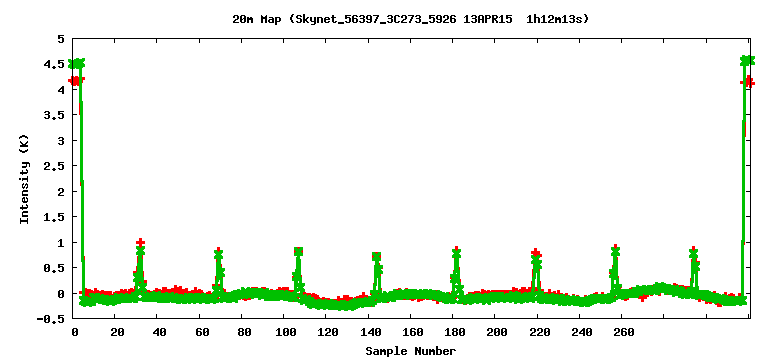Click the y-axis tick label 1
Image resolution: width=768 pixels, height=360 pixels.
61,242
